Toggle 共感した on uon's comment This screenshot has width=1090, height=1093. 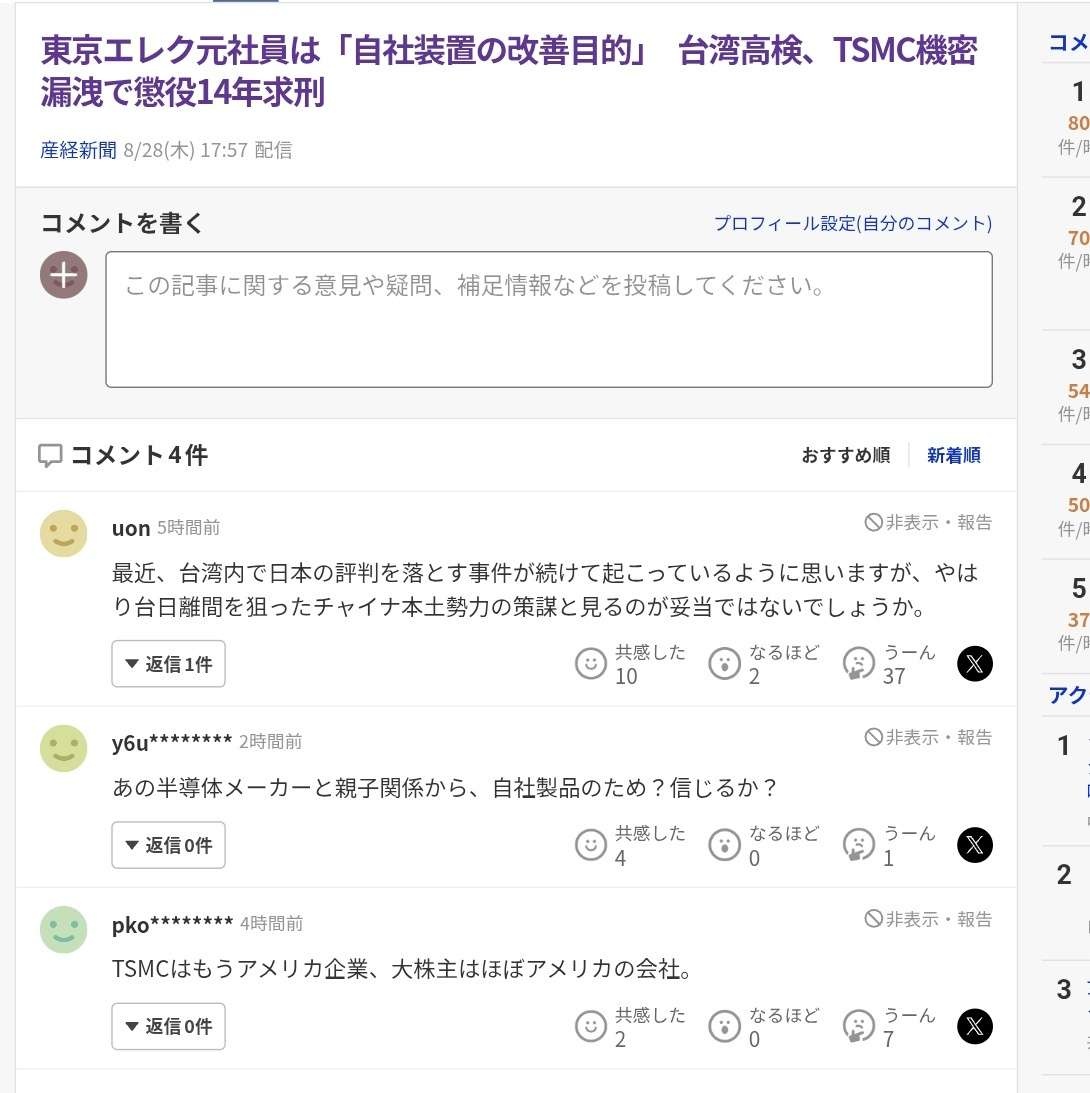click(x=591, y=664)
